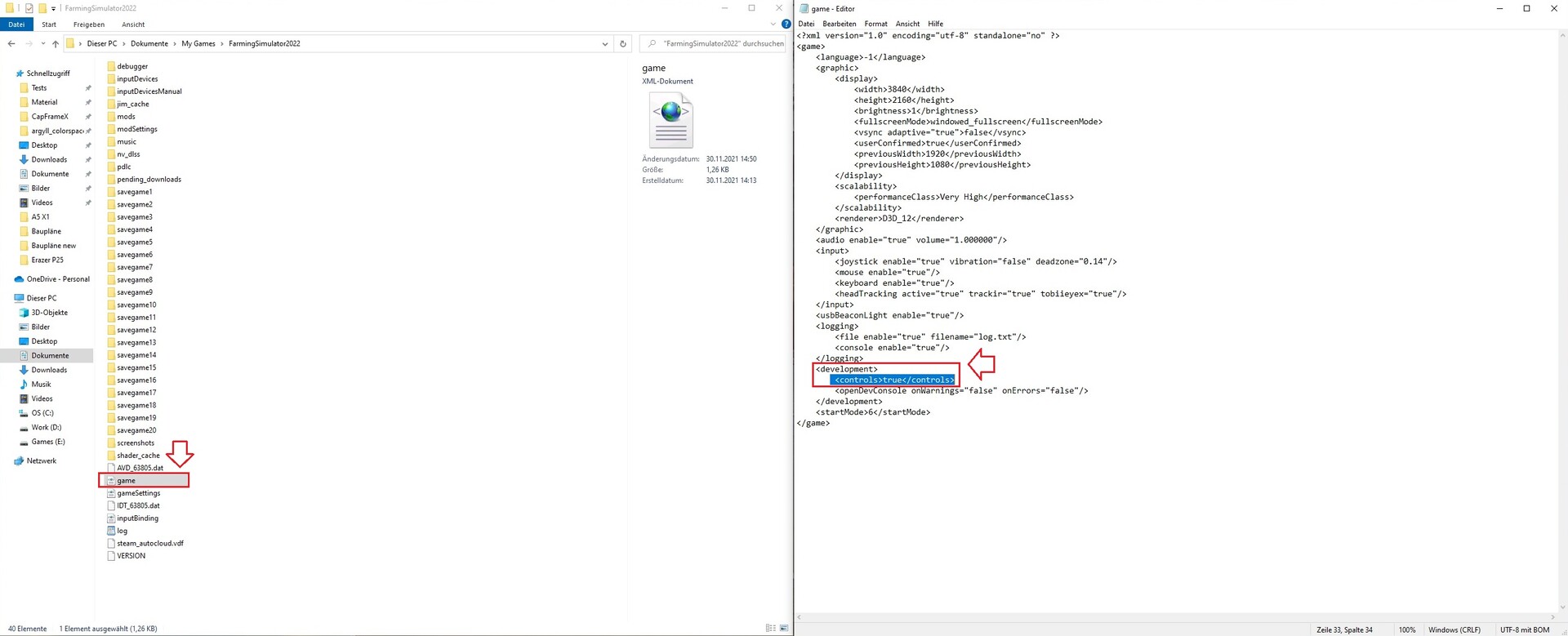Click the game XML document preview icon
Image resolution: width=1568 pixels, height=636 pixels.
click(671, 119)
